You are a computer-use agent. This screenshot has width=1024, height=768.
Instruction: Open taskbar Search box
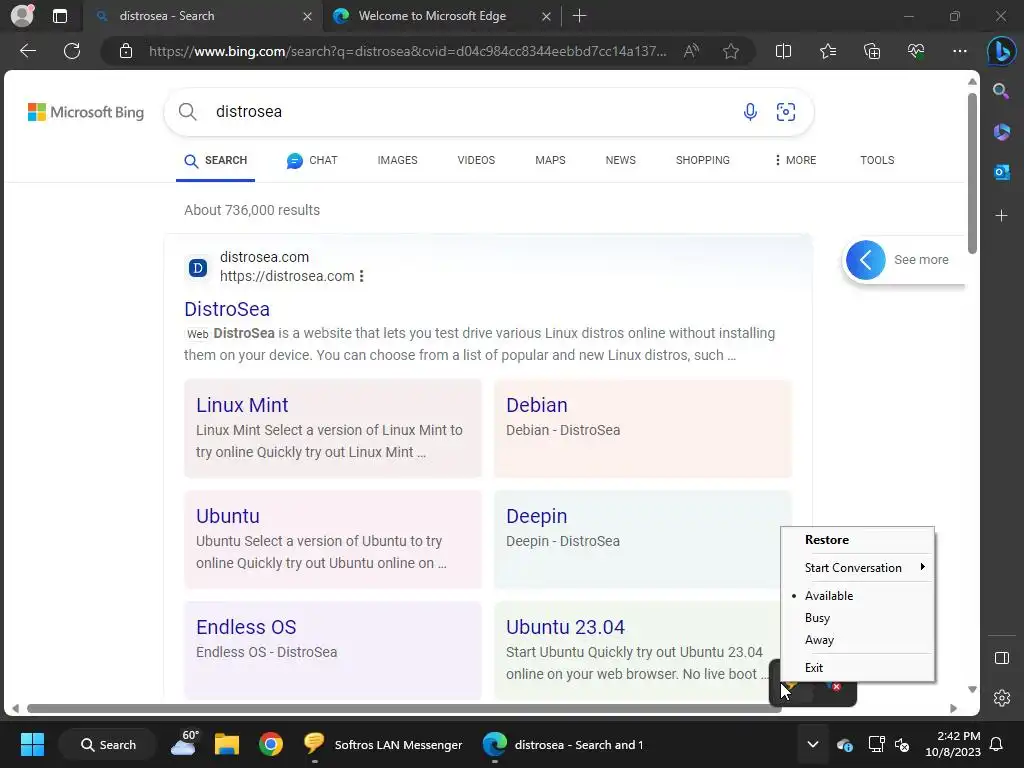coord(108,744)
